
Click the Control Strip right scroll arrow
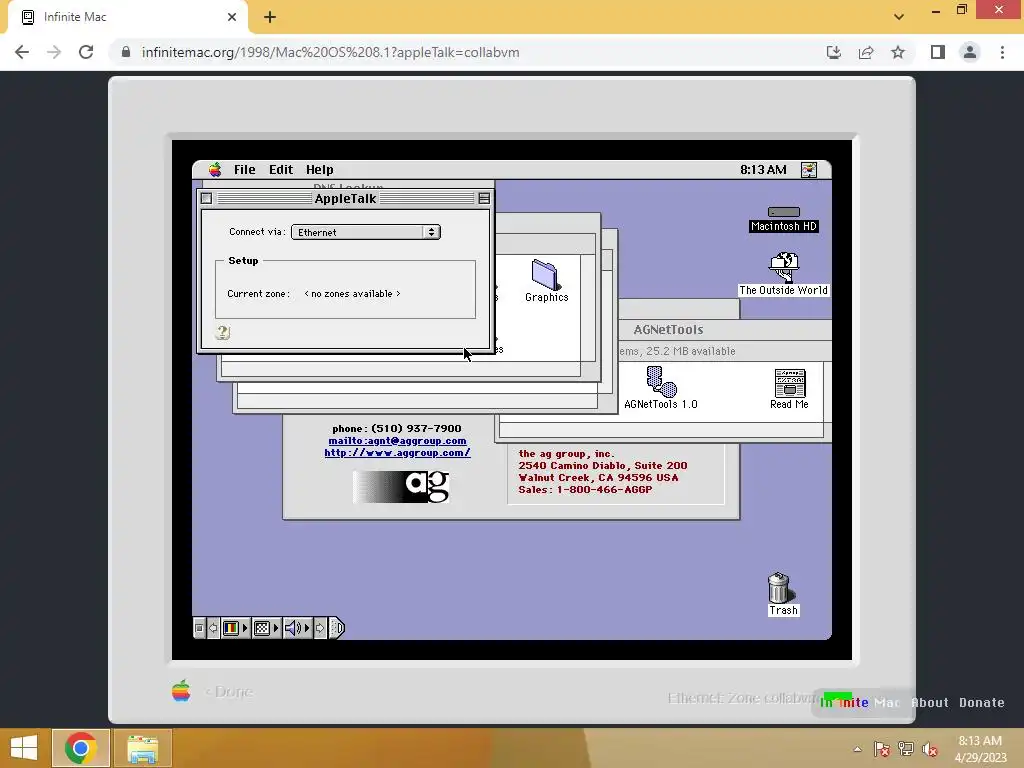click(320, 628)
